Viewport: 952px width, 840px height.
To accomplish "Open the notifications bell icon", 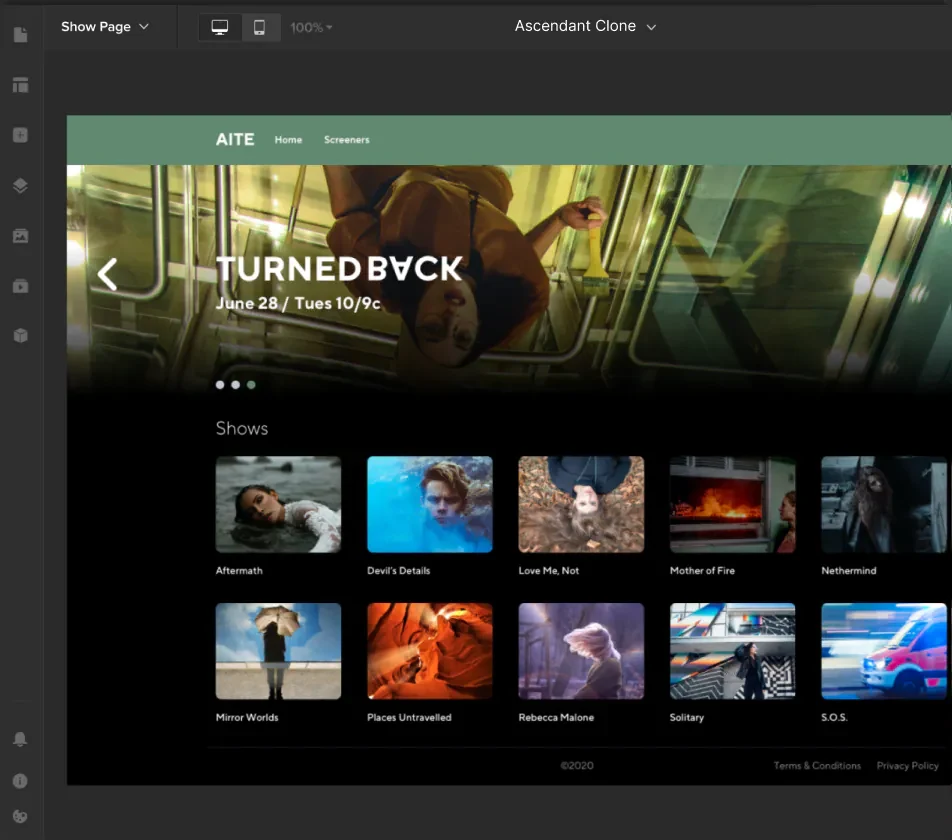I will click(20, 739).
